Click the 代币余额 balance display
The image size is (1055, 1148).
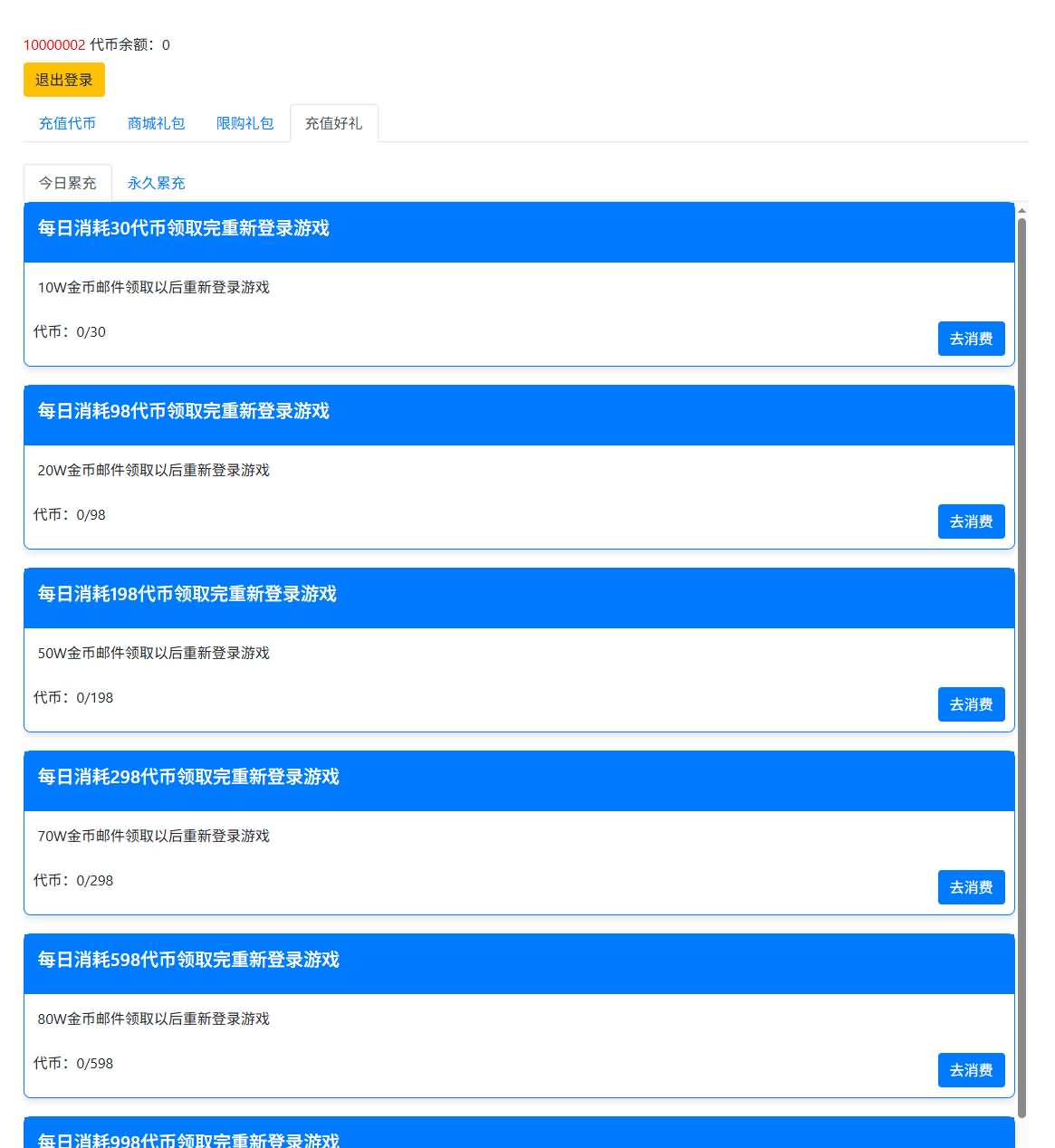click(131, 43)
